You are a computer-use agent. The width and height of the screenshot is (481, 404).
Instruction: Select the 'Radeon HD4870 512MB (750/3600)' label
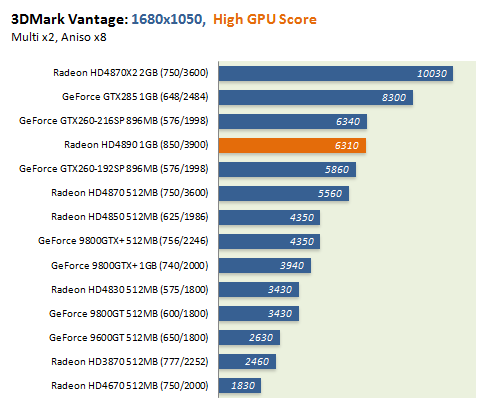coord(130,193)
